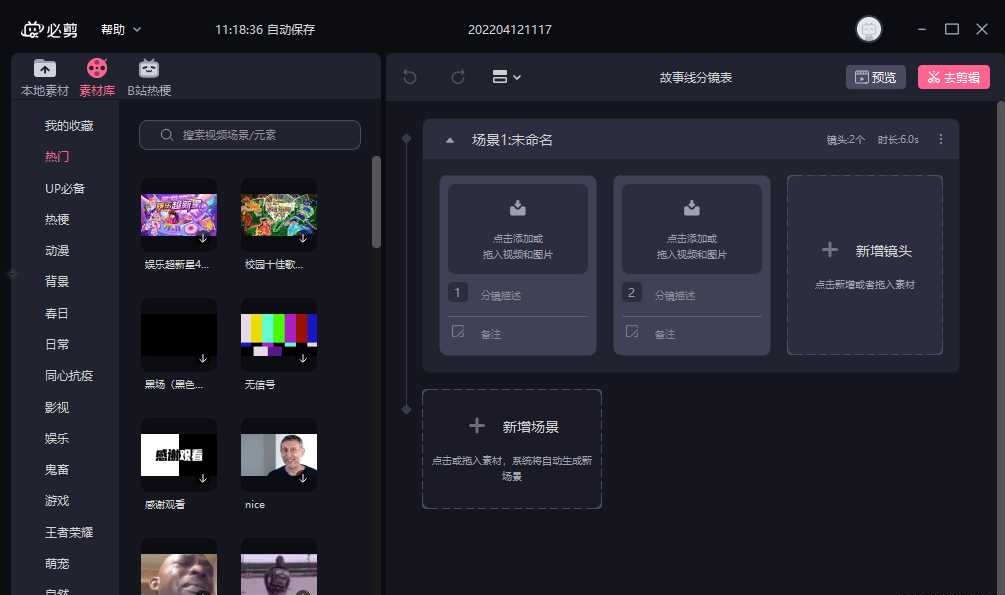Viewport: 1005px width, 595px height.
Task: Download the nice material
Action: coord(303,478)
